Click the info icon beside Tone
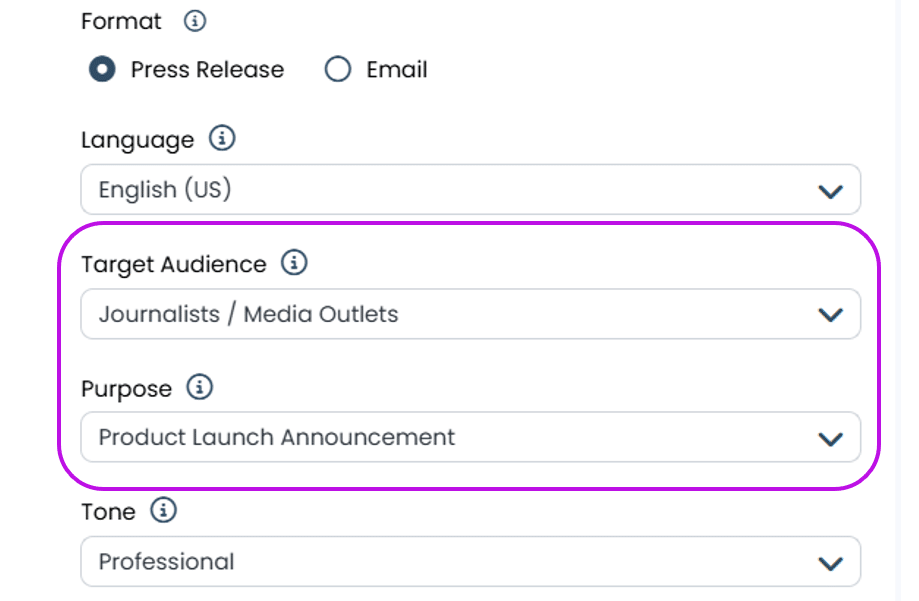 pos(163,511)
